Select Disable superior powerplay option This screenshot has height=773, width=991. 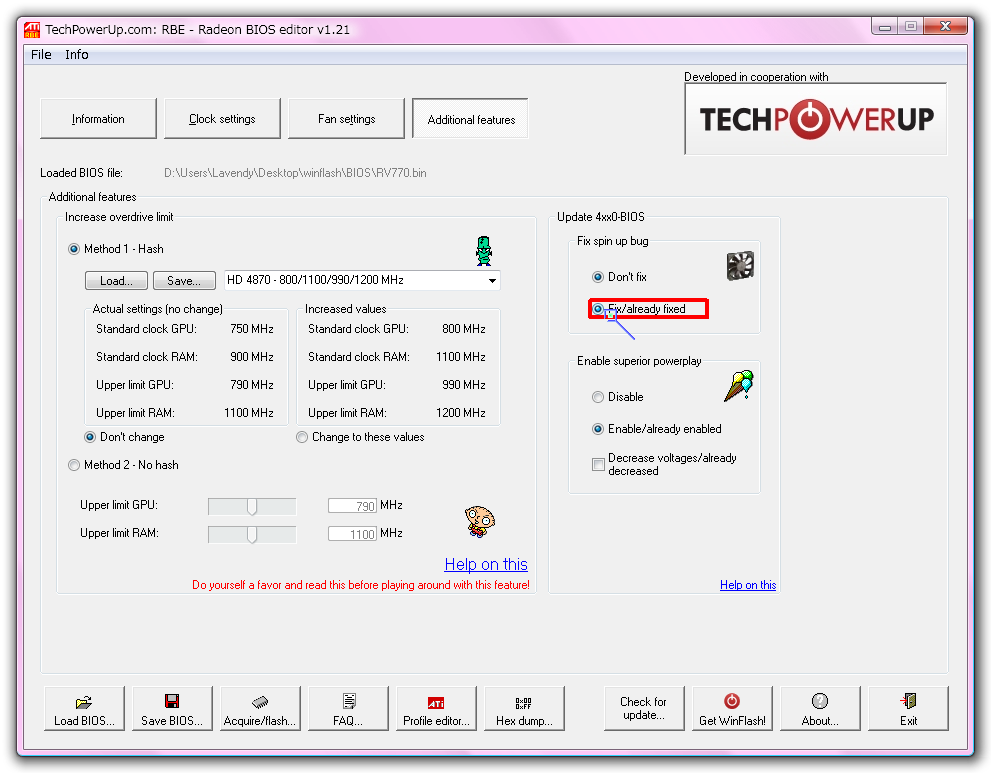click(x=598, y=397)
